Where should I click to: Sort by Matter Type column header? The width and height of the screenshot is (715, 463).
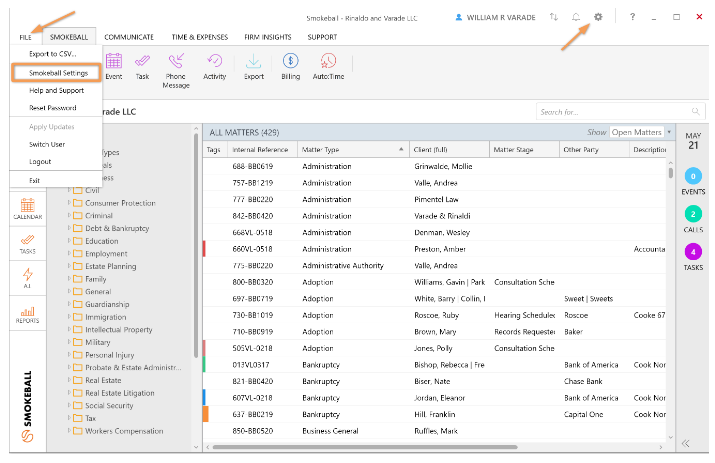353,150
